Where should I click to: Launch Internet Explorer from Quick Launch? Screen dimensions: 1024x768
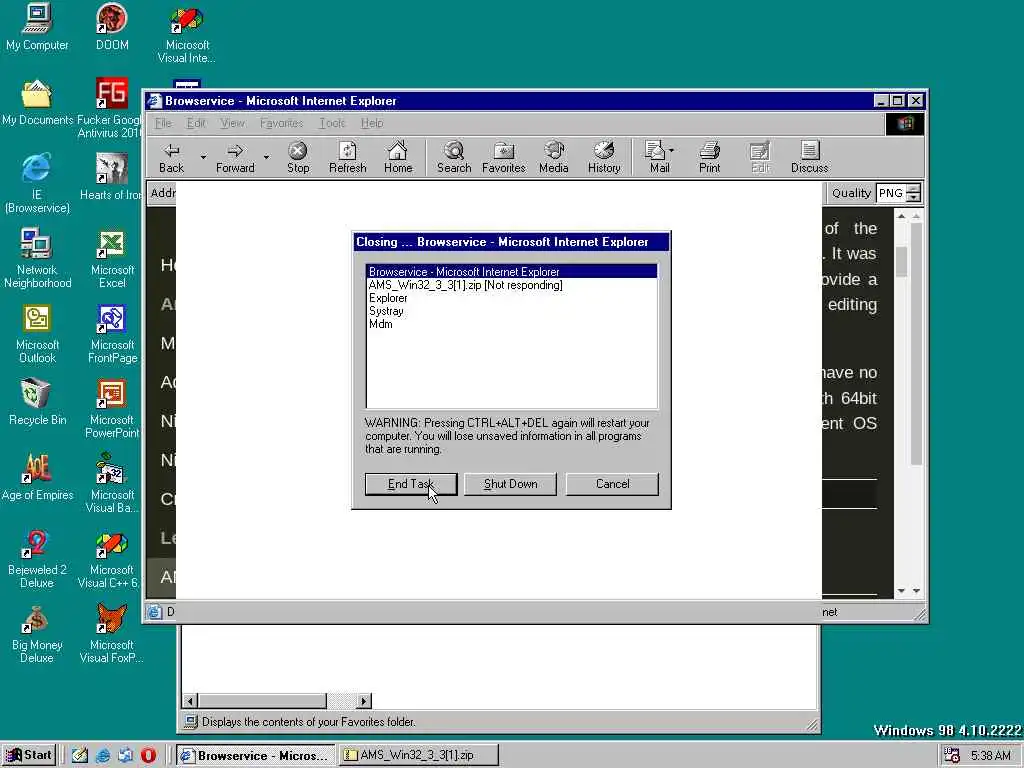(103, 755)
